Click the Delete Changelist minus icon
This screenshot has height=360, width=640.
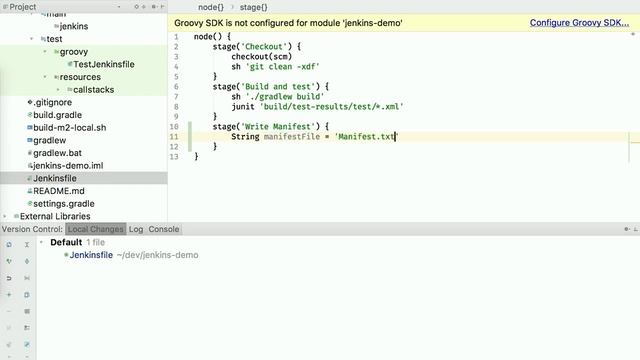(x=9, y=311)
